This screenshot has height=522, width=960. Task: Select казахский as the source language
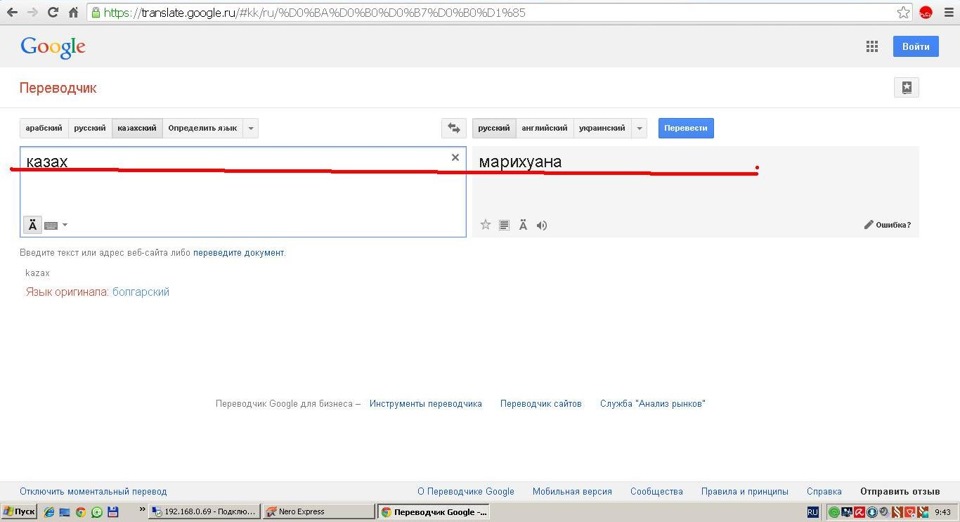pos(137,128)
